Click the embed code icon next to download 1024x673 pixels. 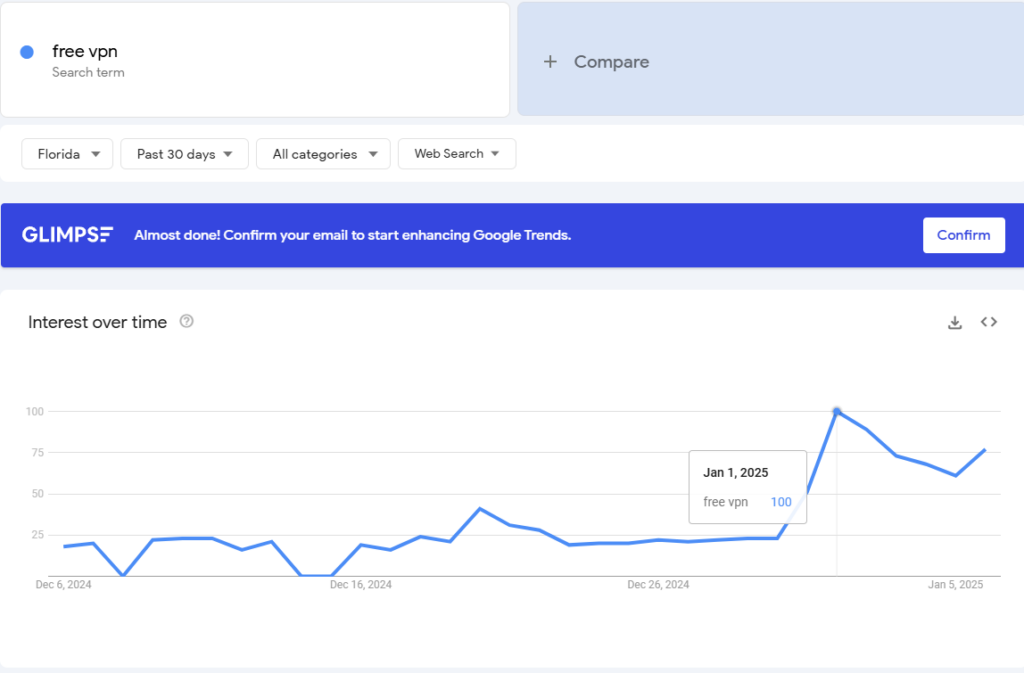[x=988, y=322]
